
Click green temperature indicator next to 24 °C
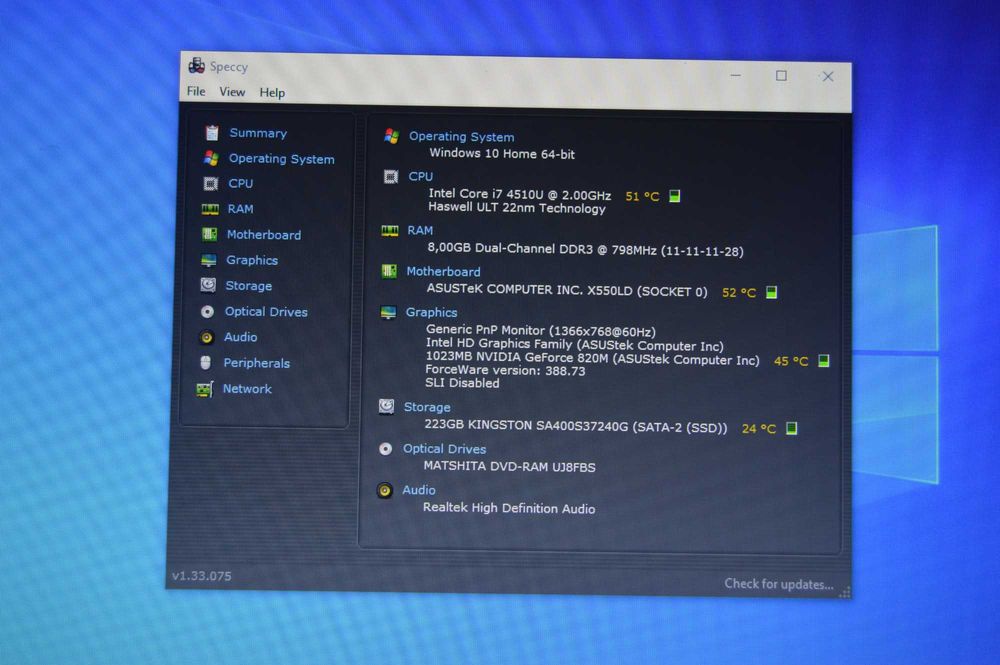[x=791, y=428]
